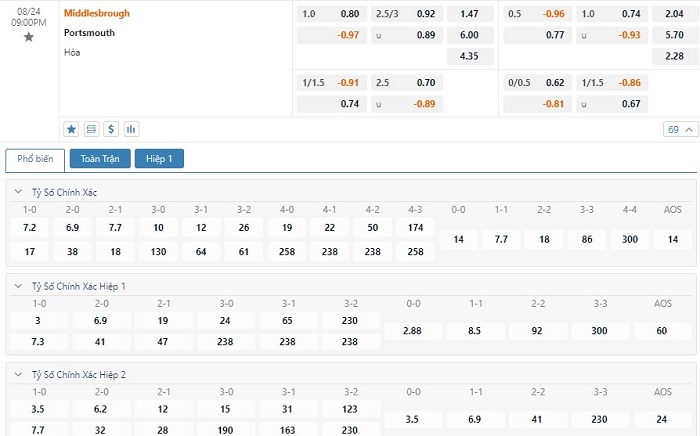
Task: Collapse the Tỷ Số Chính Xác Hiệp 2 section
Action: tap(18, 374)
